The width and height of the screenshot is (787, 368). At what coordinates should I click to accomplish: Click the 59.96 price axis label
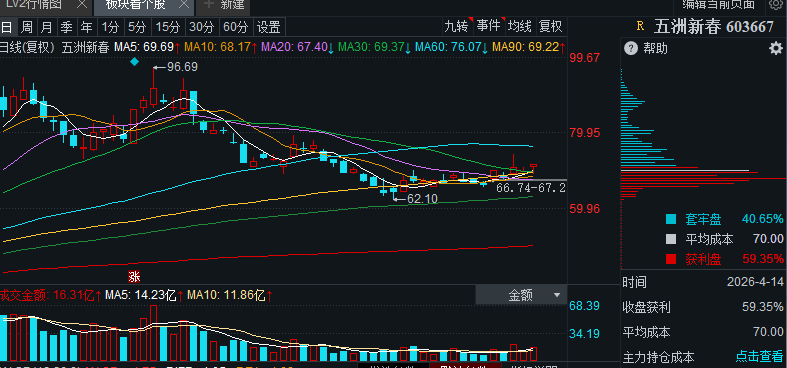pos(585,208)
